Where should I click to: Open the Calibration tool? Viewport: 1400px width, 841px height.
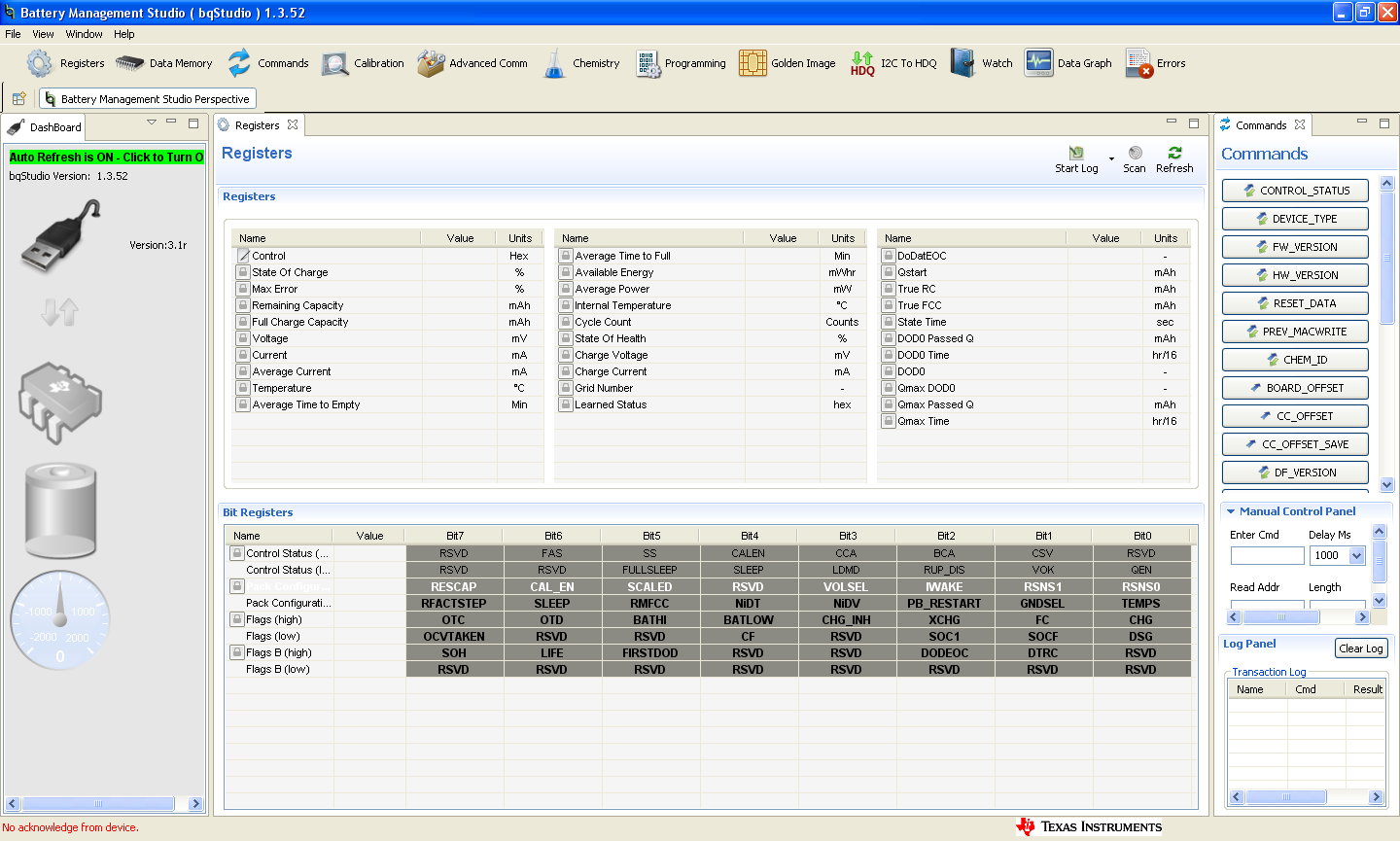(x=363, y=63)
